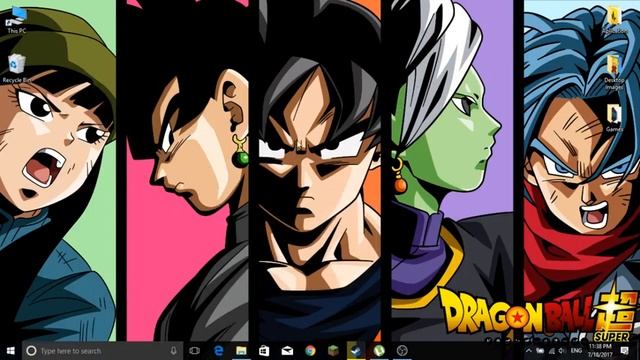Launch Google Chrome from the taskbar
Screen dimensions: 640x360
tap(310, 351)
